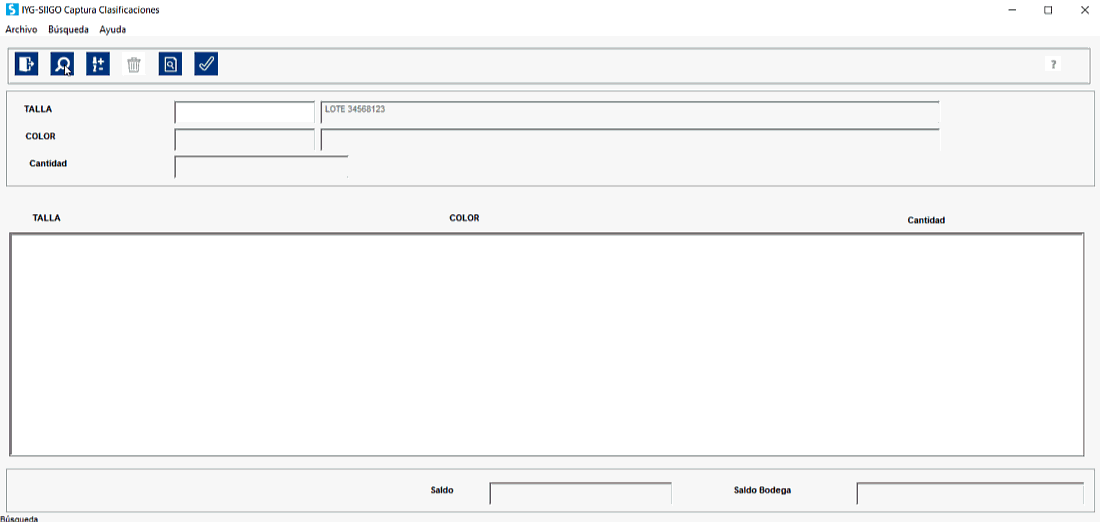1100x522 pixels.
Task: Click the Cantidad column header of the list
Action: 926,220
